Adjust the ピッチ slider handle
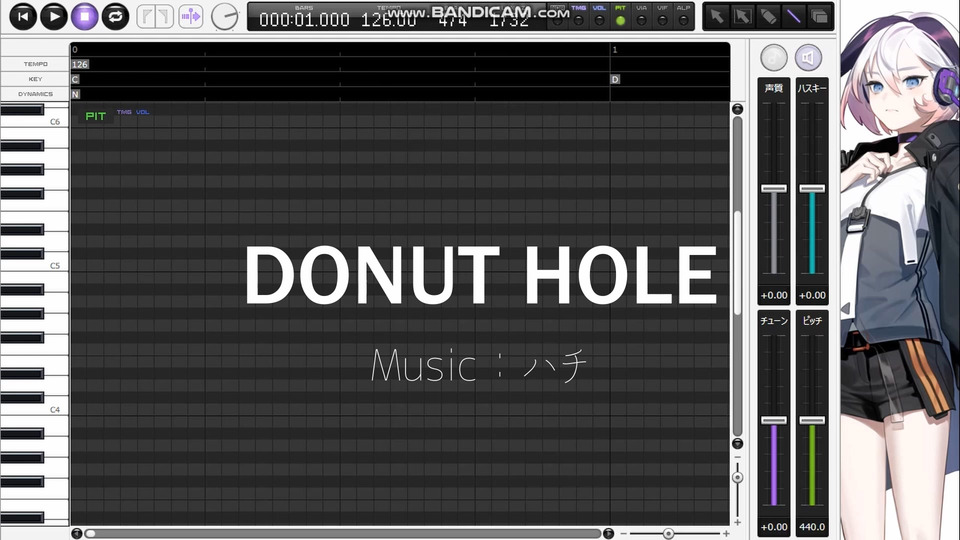 pos(812,420)
